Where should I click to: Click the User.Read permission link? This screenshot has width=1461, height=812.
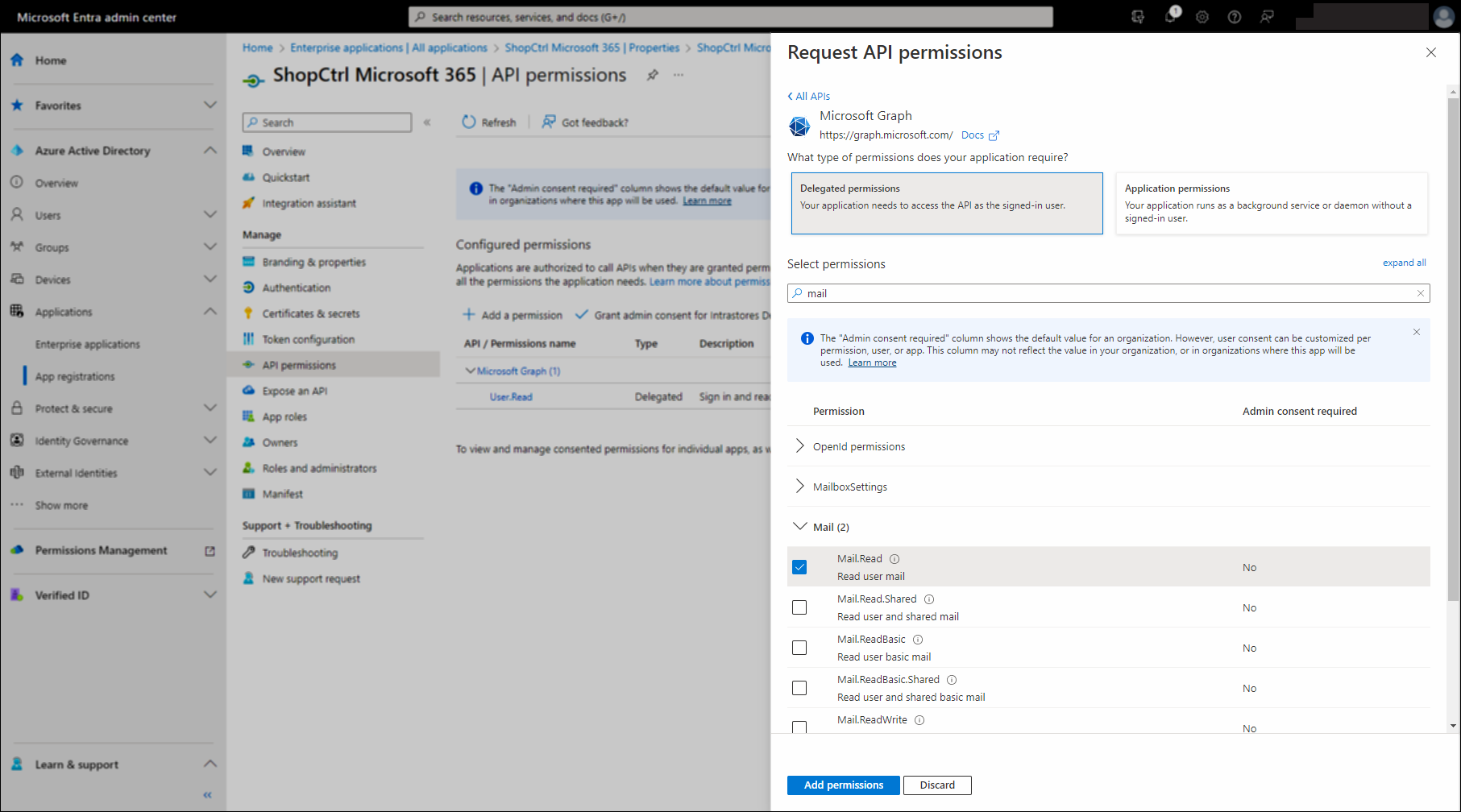click(x=511, y=397)
